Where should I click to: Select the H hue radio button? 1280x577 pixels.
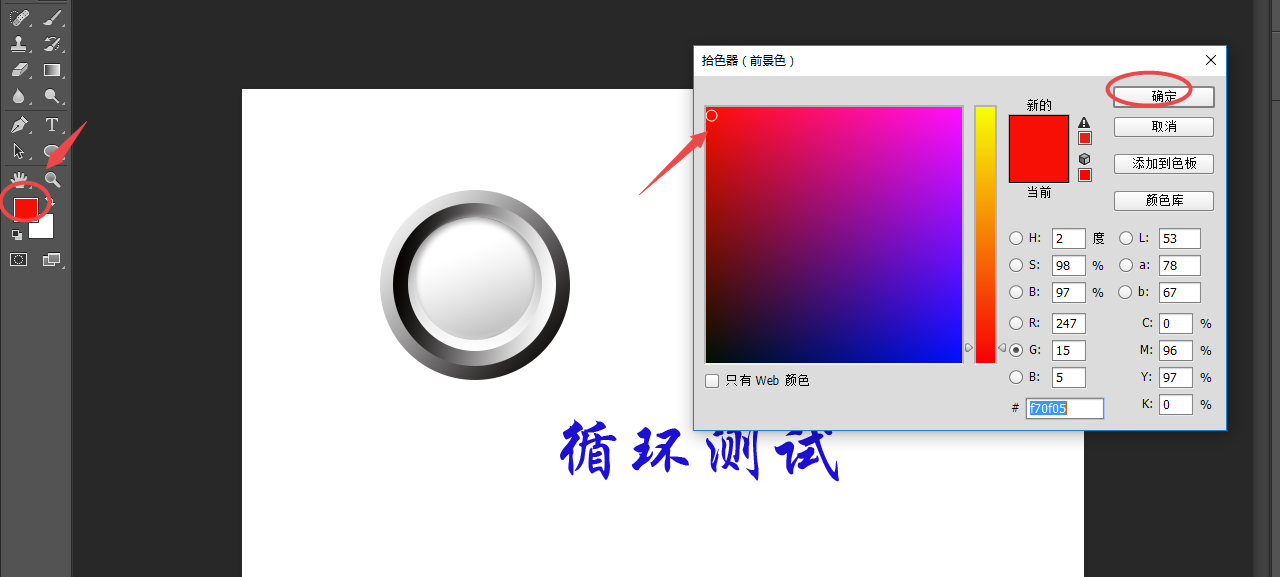[x=1016, y=238]
